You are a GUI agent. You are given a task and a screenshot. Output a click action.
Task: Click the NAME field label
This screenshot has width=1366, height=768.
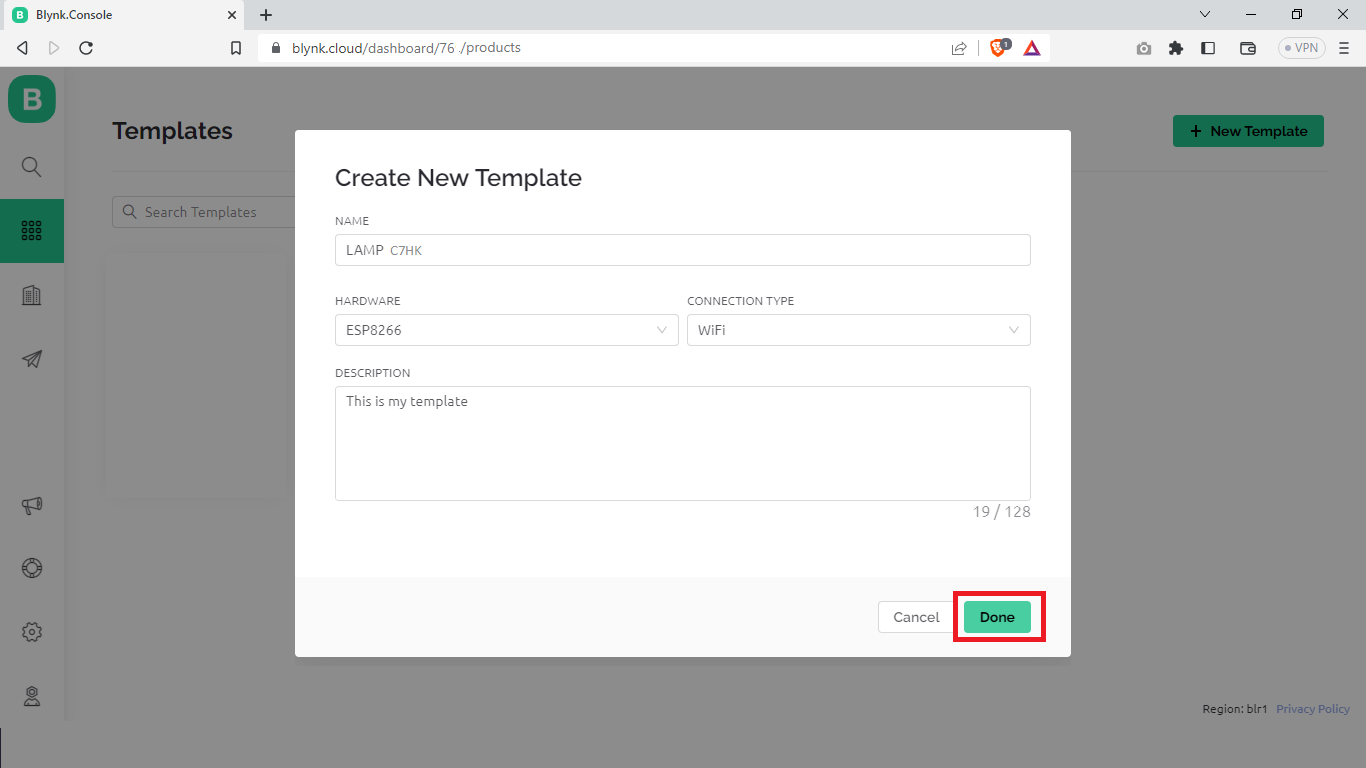(x=352, y=221)
